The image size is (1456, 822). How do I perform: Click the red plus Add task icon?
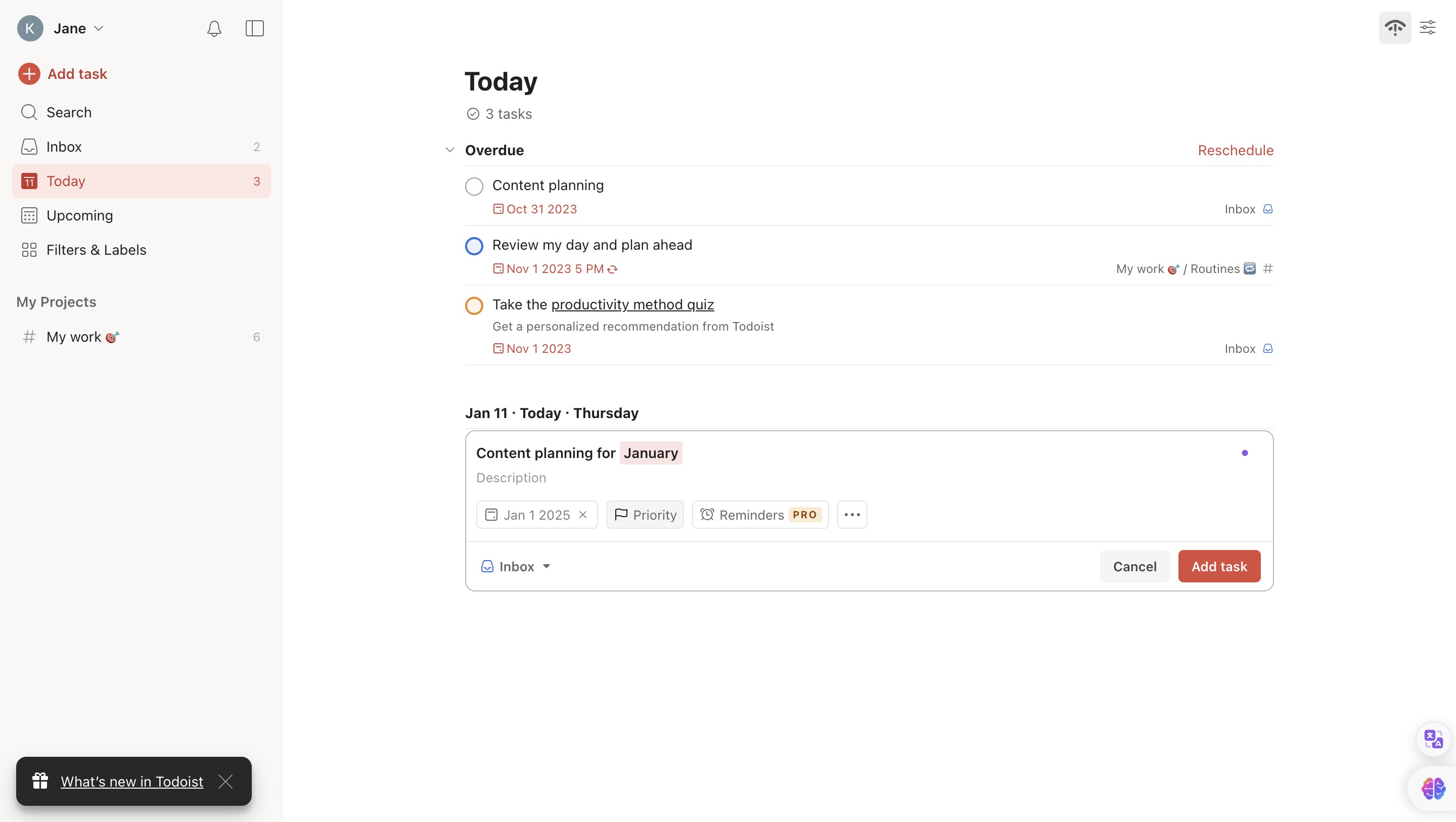(x=29, y=73)
